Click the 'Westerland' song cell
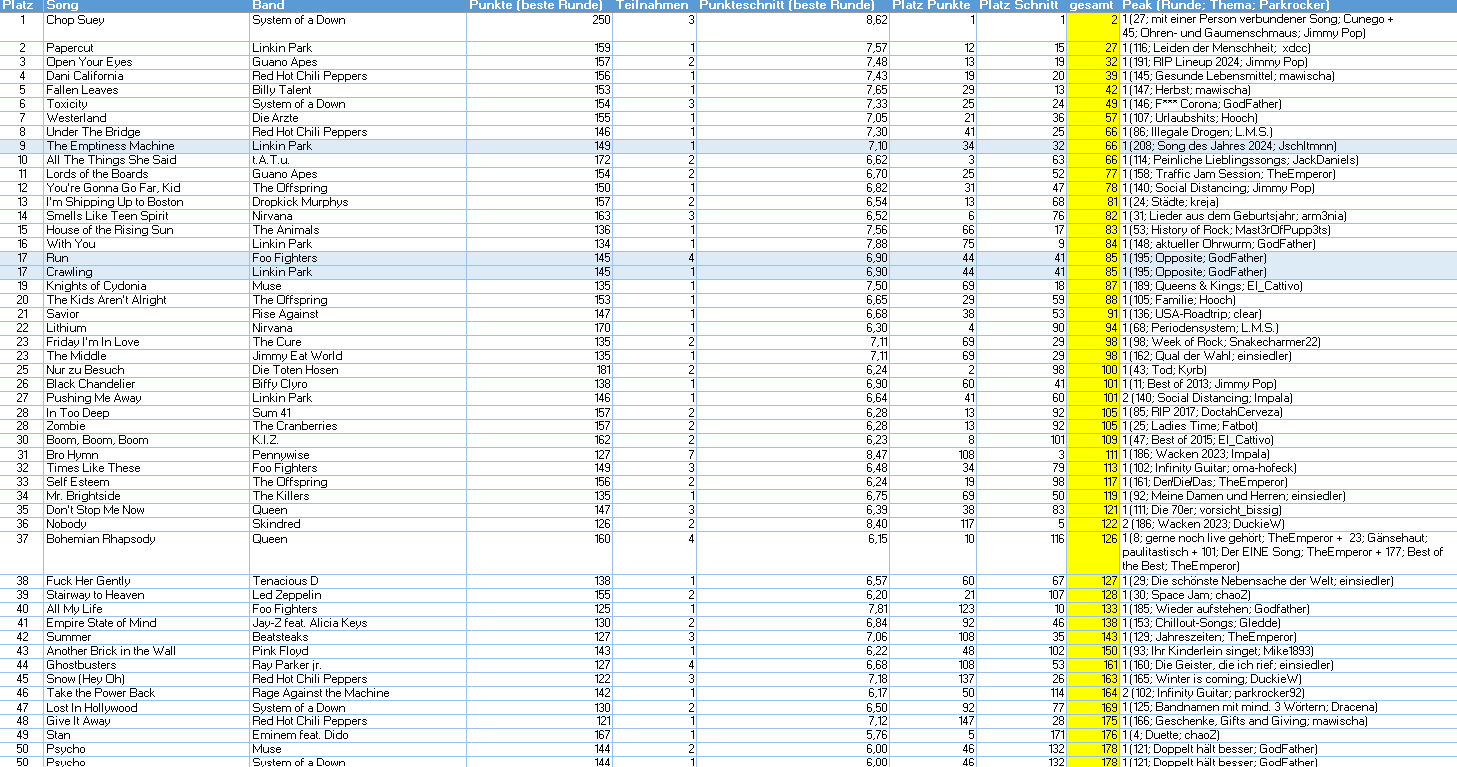This screenshot has height=767, width=1457. click(x=146, y=118)
